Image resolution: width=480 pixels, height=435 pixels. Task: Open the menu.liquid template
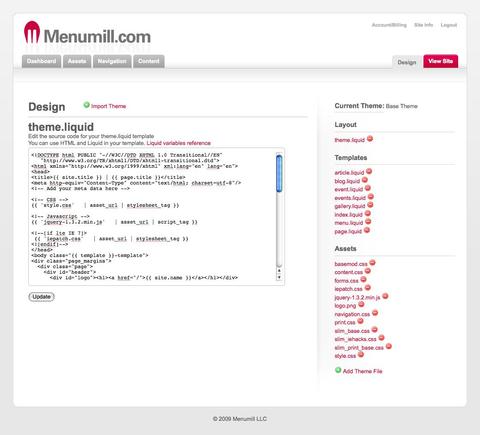[349, 223]
